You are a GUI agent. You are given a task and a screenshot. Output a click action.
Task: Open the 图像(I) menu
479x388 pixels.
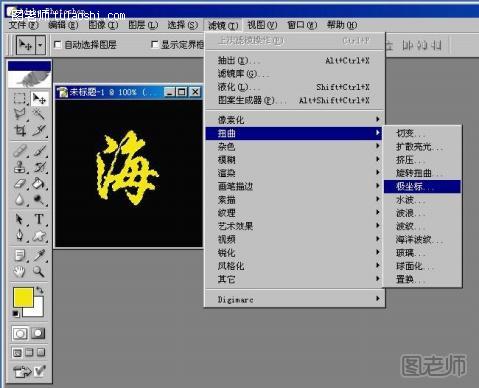[103, 25]
